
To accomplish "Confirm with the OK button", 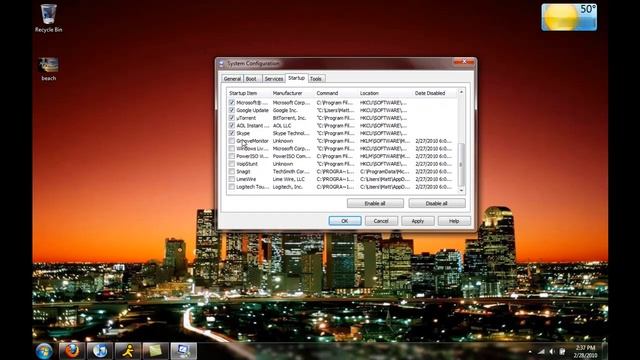I will [x=345, y=221].
